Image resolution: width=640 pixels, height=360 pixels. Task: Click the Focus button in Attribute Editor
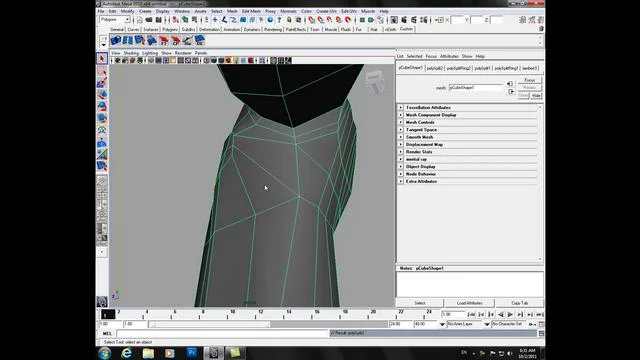(530, 80)
